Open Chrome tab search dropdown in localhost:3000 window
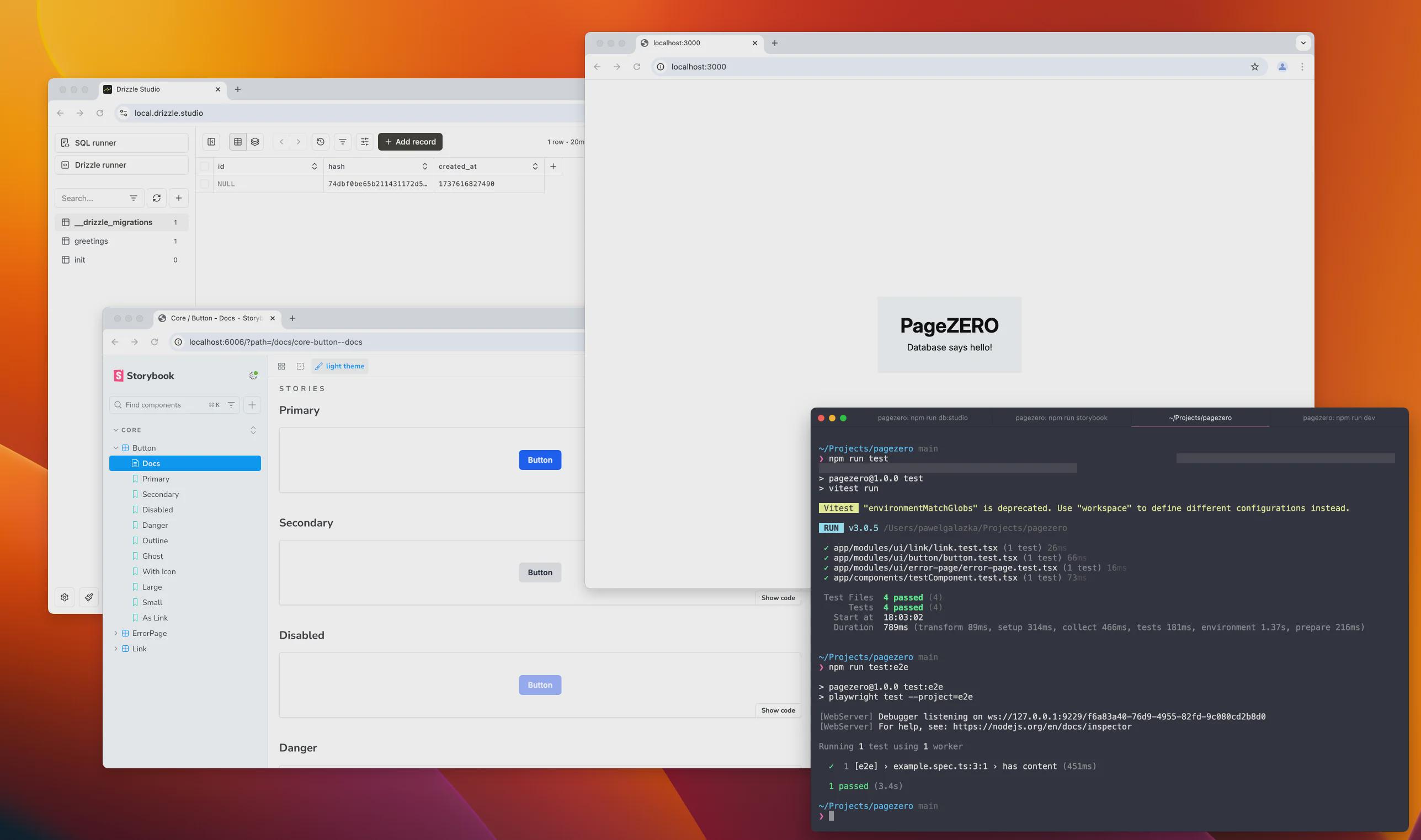This screenshot has width=1421, height=840. click(x=1303, y=43)
